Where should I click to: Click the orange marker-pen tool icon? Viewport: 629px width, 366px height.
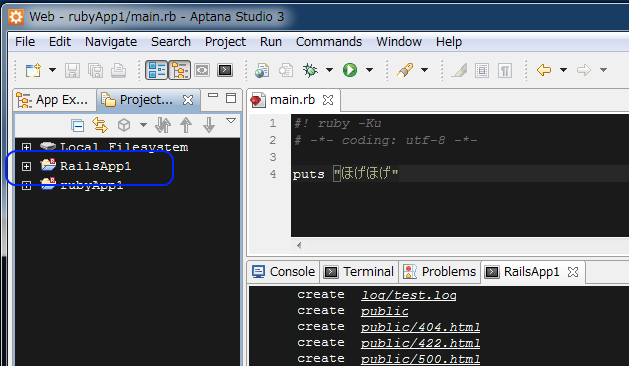pos(405,70)
